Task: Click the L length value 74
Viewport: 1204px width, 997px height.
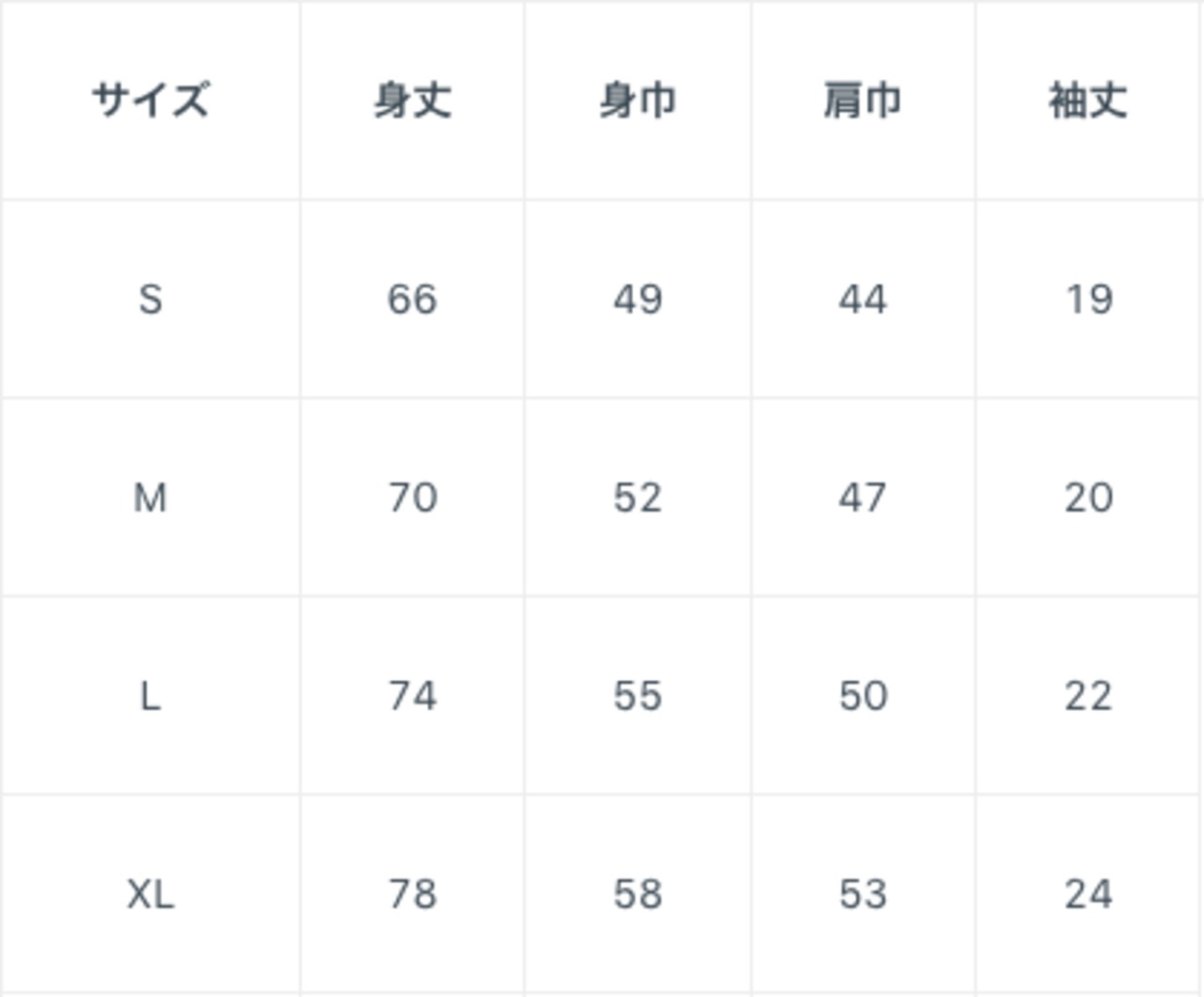Action: coord(413,696)
